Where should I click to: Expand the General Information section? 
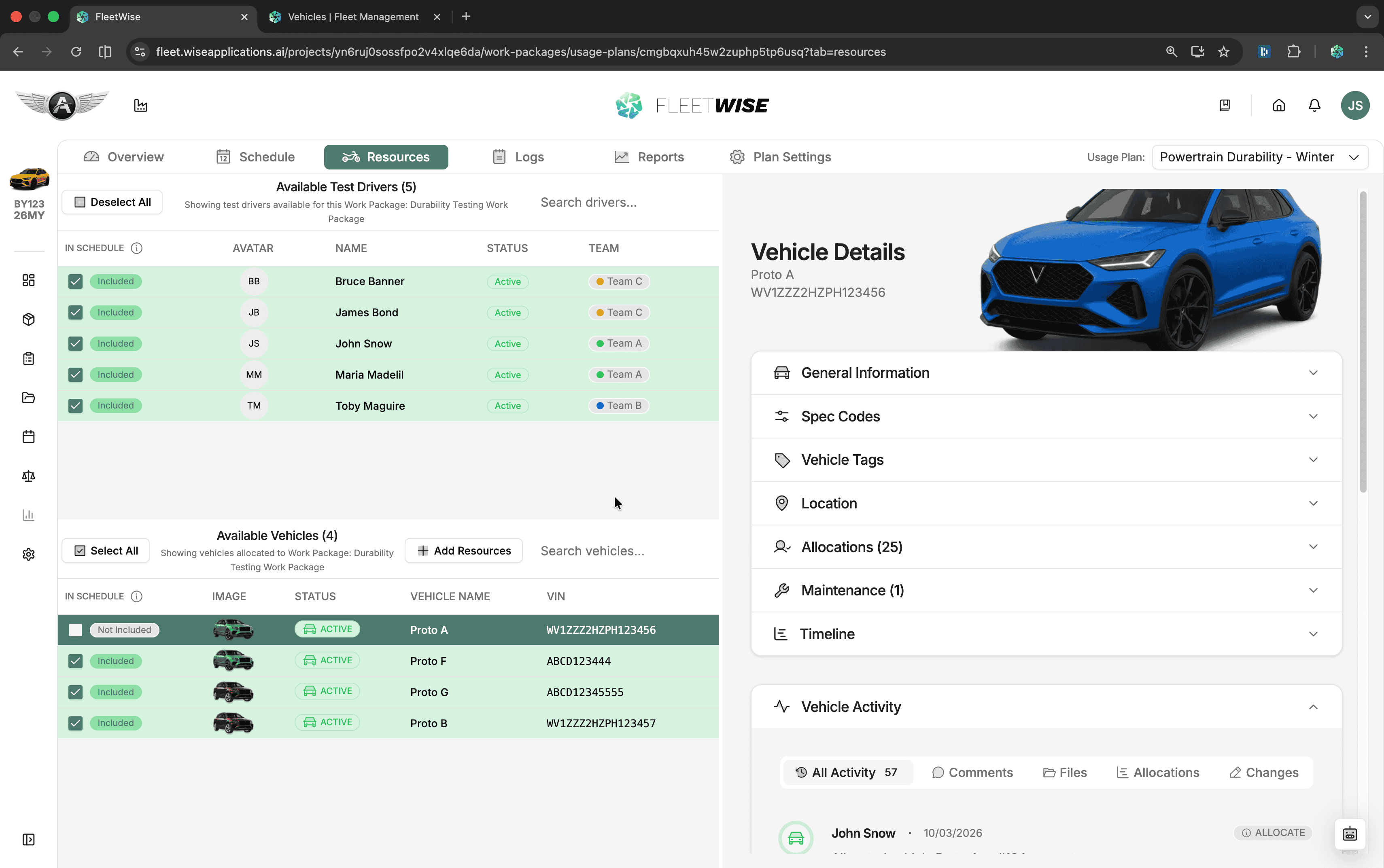(1046, 373)
